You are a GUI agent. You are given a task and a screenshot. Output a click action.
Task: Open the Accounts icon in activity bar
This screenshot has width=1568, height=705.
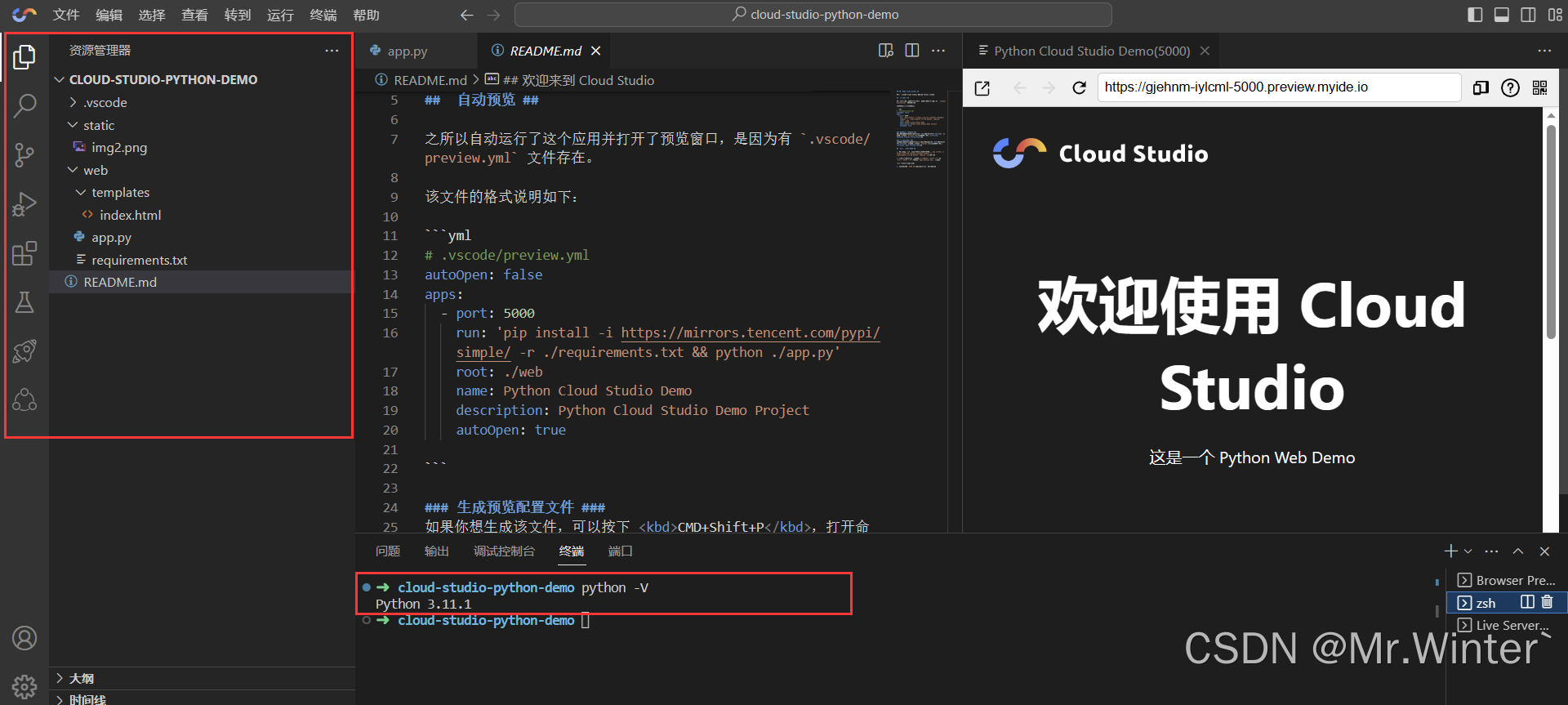click(x=24, y=638)
